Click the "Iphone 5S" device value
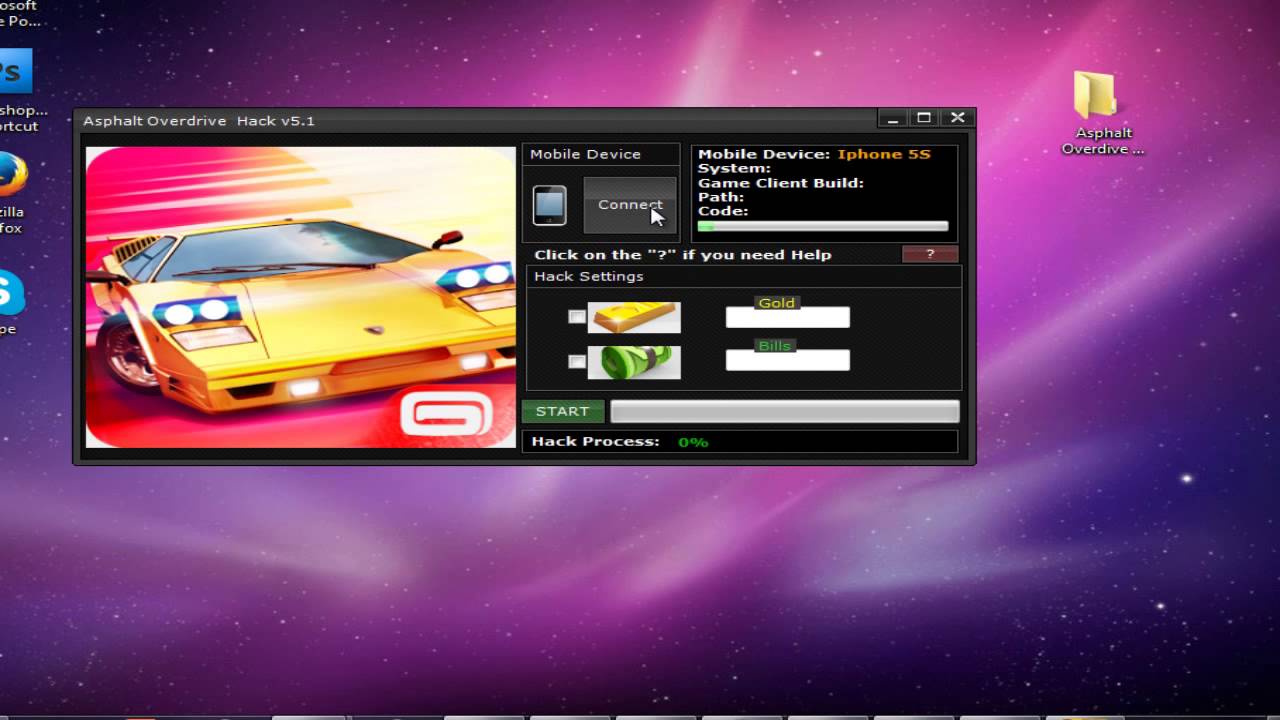This screenshot has height=720, width=1280. tap(884, 154)
